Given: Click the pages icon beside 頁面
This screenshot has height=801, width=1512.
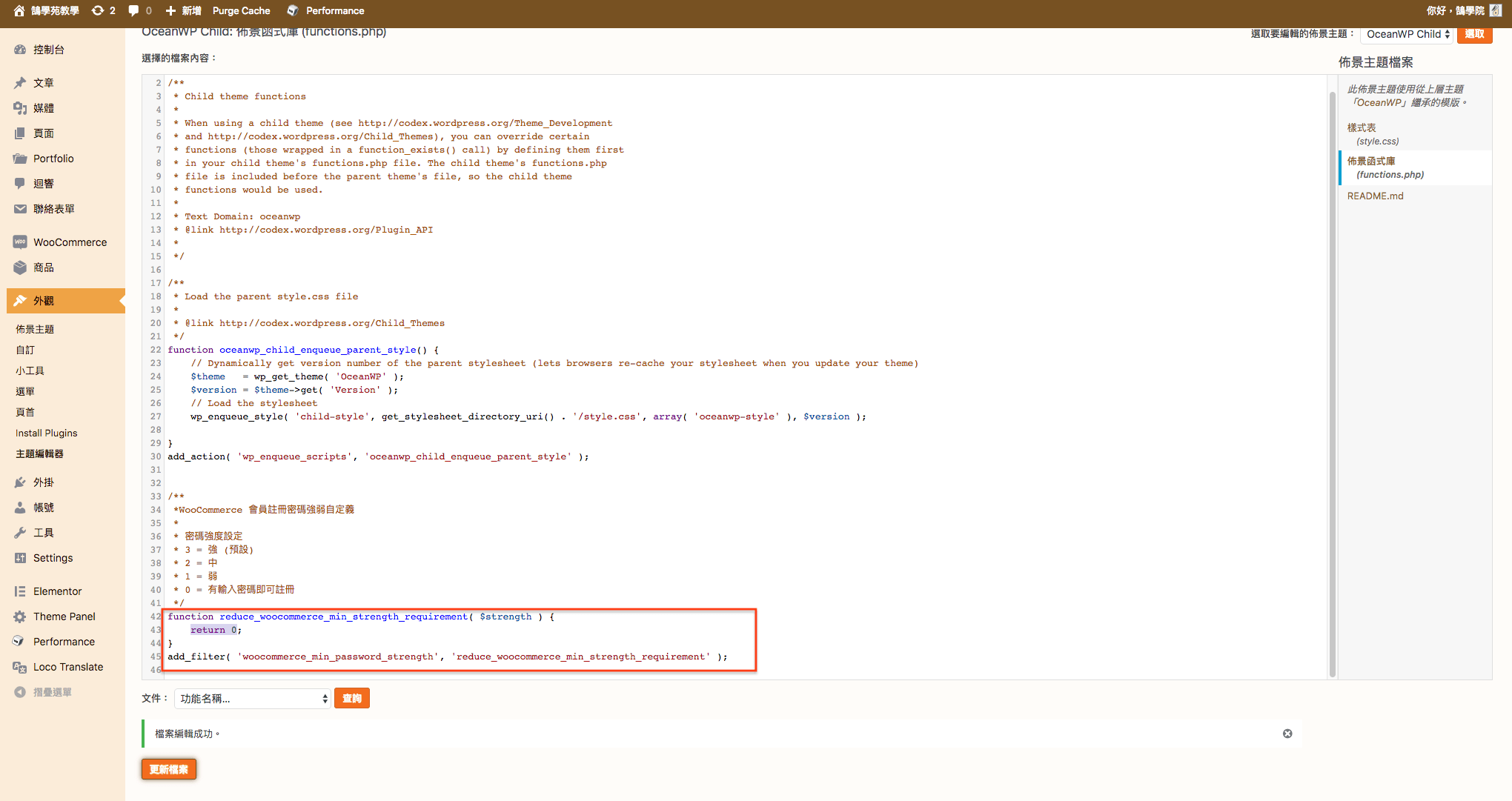Looking at the screenshot, I should (x=20, y=133).
